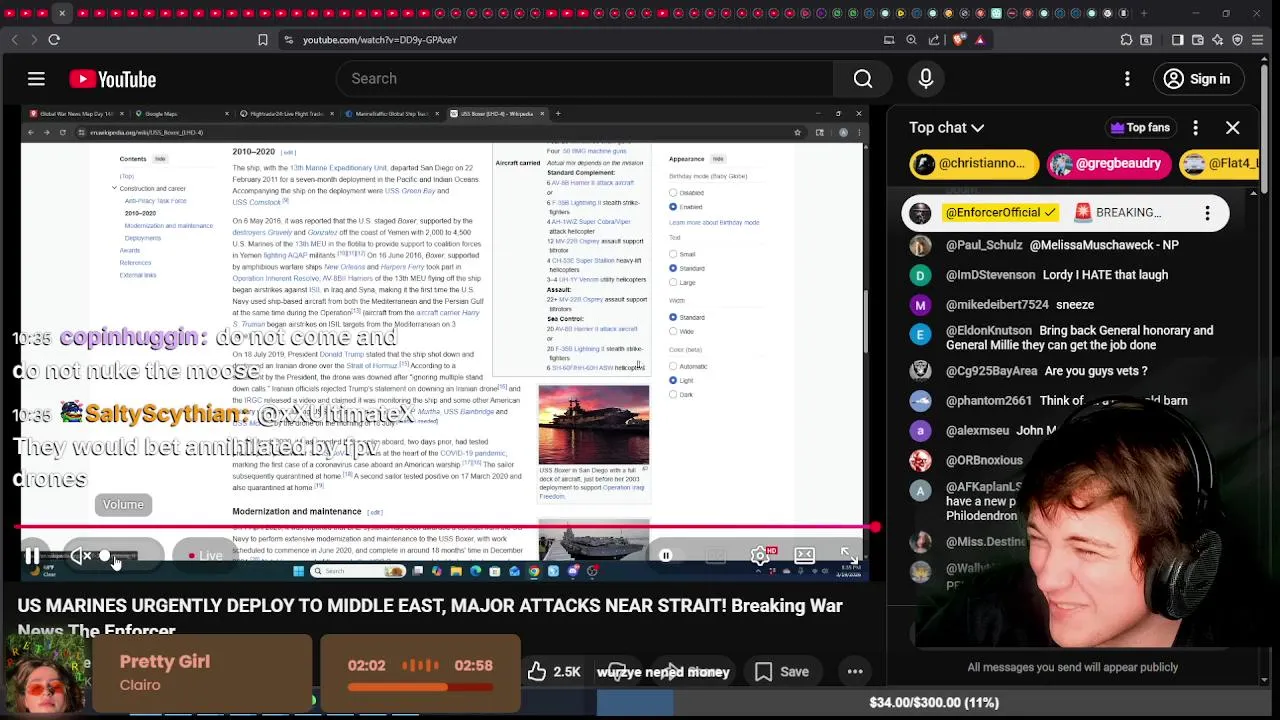This screenshot has width=1280, height=720.
Task: Open a new browser tab
Action: (x=1144, y=13)
